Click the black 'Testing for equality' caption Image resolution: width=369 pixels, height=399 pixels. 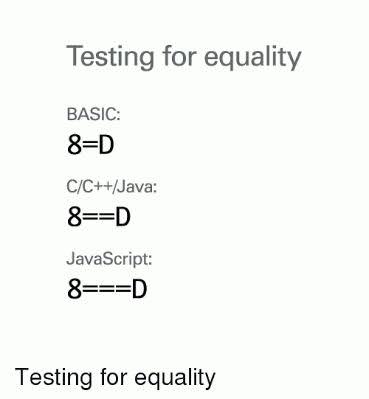pyautogui.click(x=115, y=378)
